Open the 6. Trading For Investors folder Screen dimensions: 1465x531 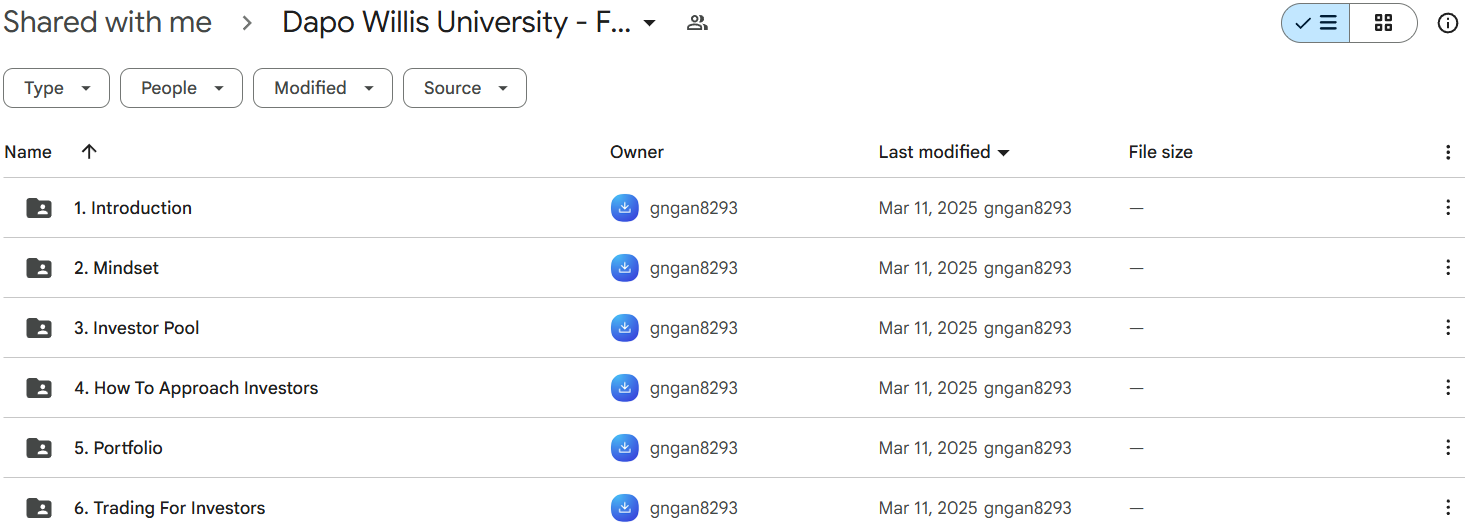coord(169,508)
